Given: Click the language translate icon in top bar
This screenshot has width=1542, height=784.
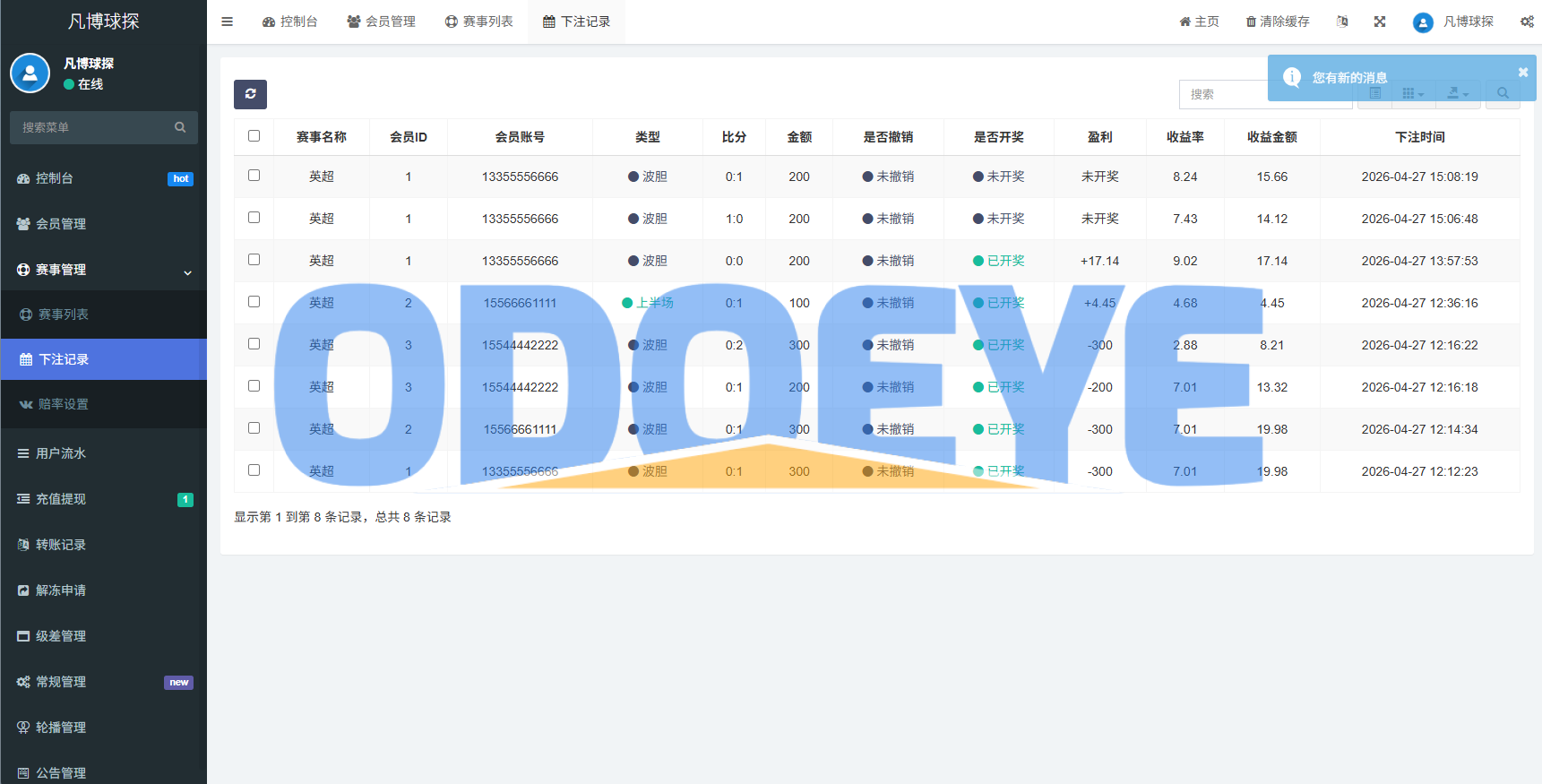Looking at the screenshot, I should pyautogui.click(x=1342, y=22).
